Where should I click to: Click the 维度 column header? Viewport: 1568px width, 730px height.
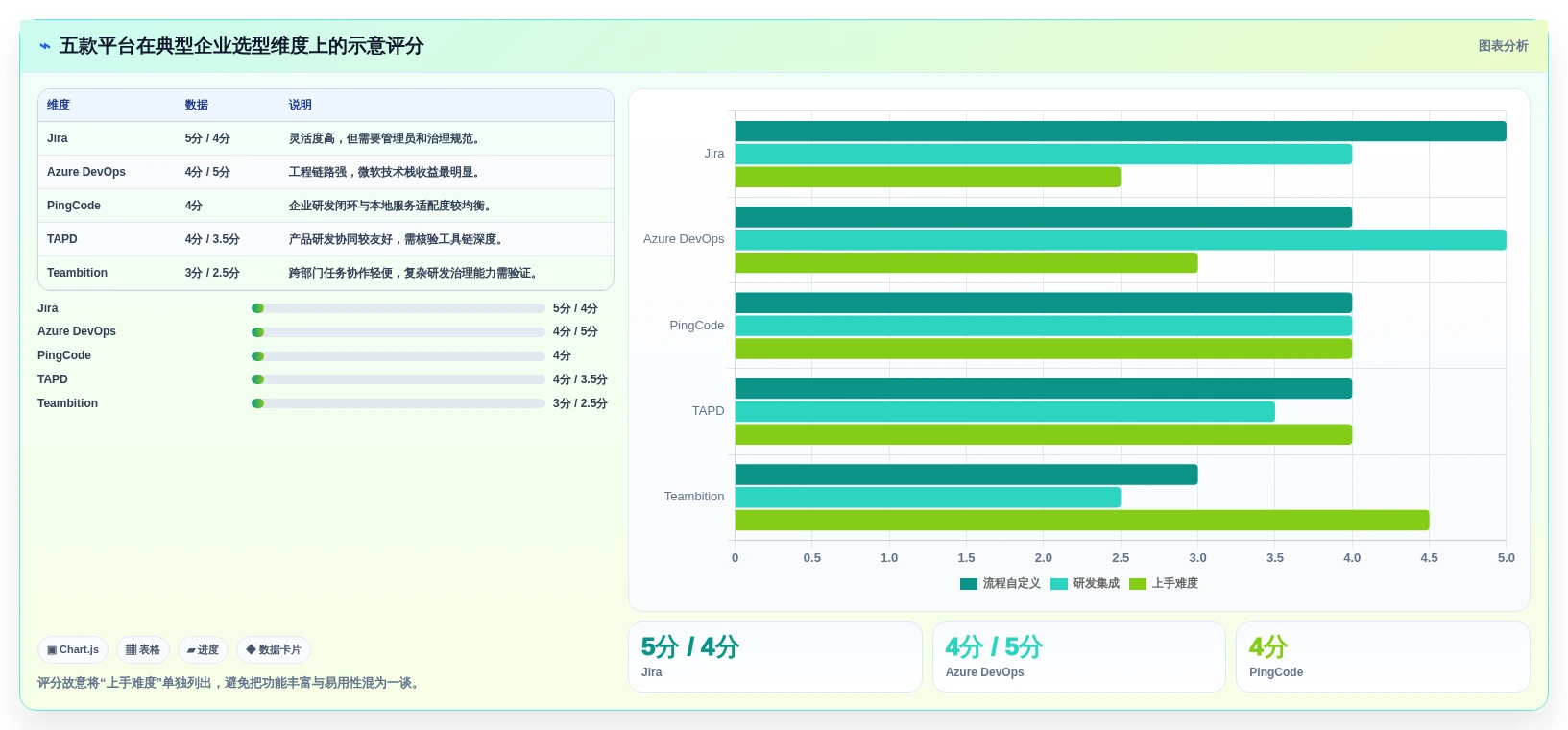click(x=59, y=106)
